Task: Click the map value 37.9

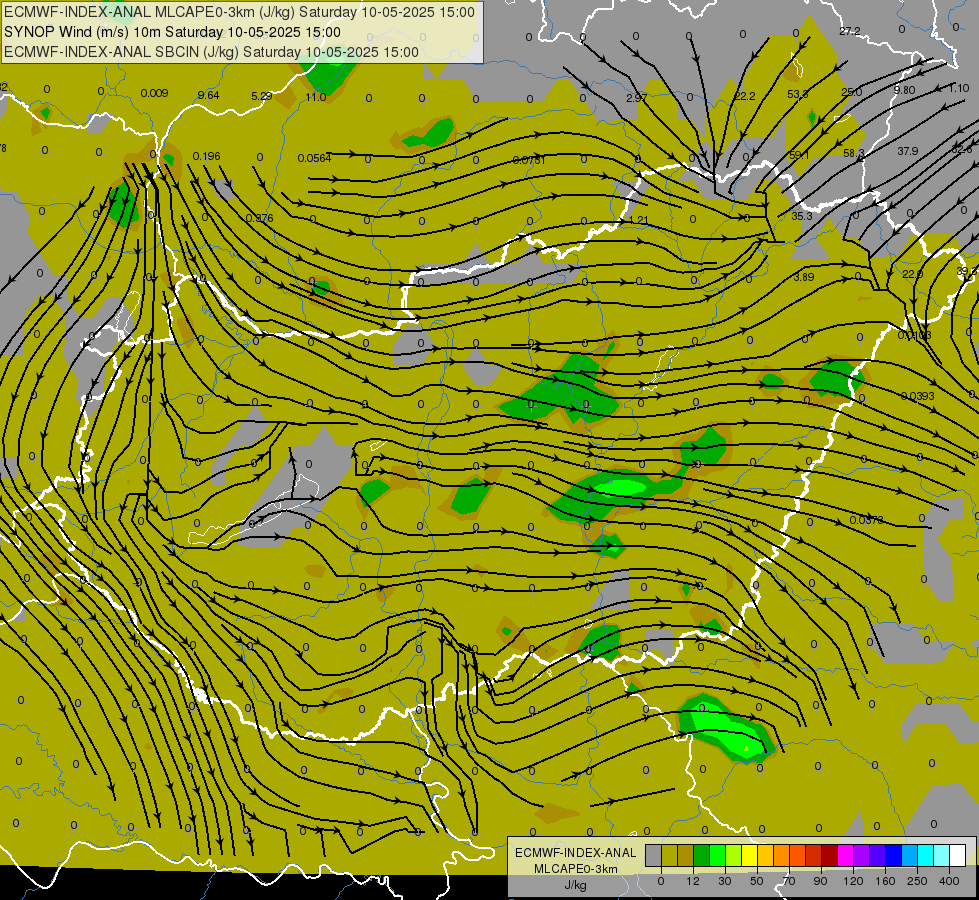Action: [908, 151]
